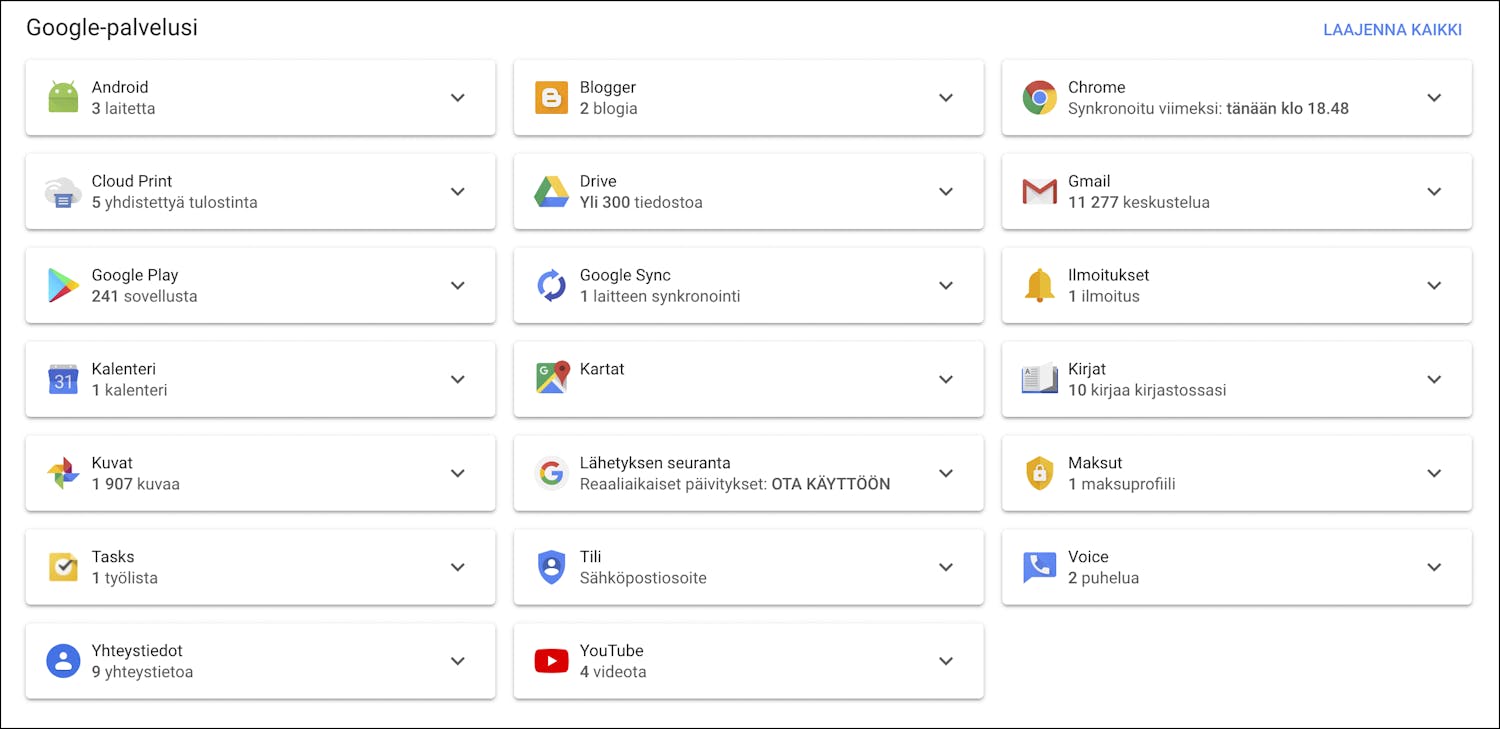Click the Tili shield icon

click(x=551, y=568)
